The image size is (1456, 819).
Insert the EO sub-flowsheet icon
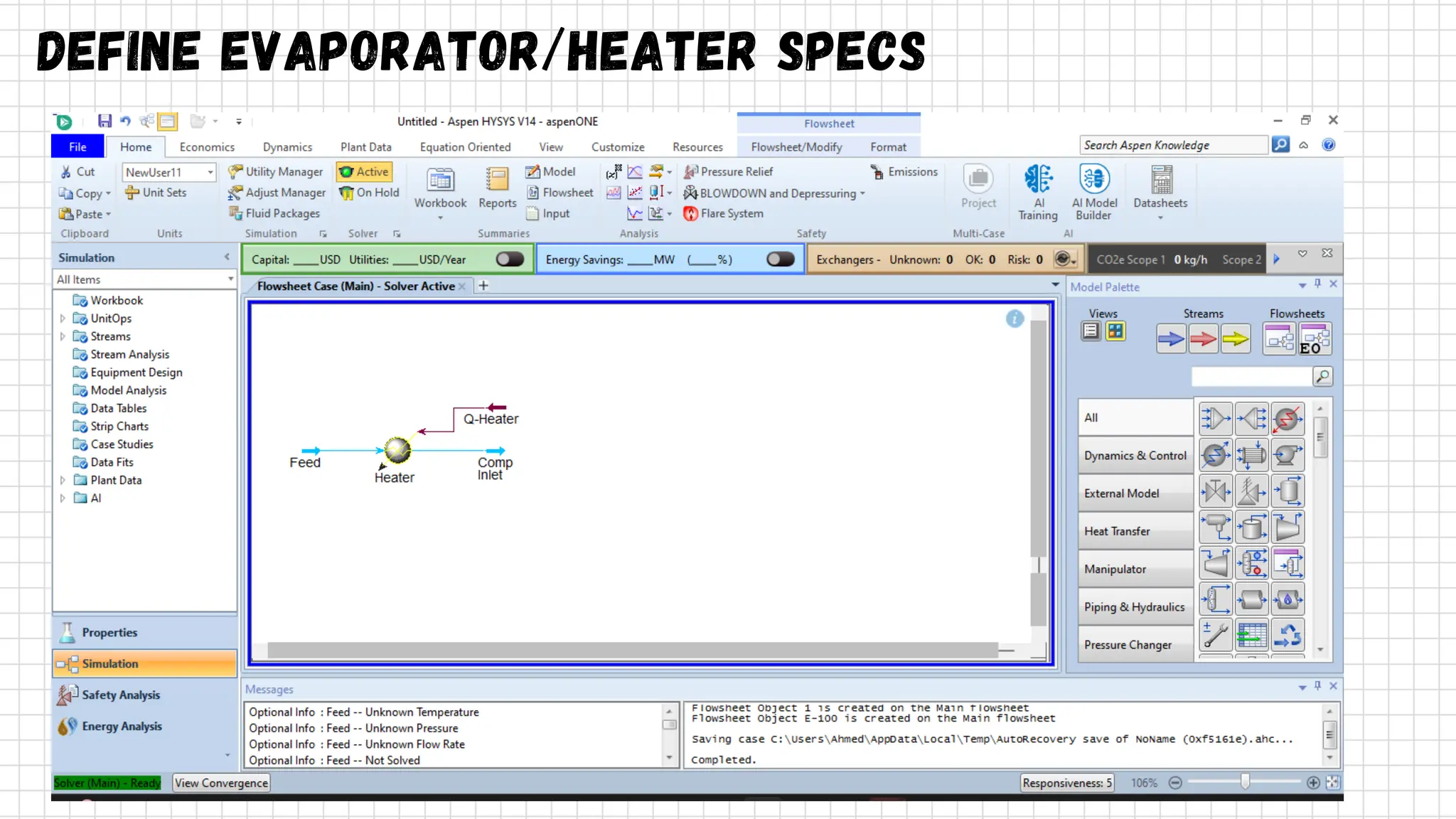point(1314,339)
